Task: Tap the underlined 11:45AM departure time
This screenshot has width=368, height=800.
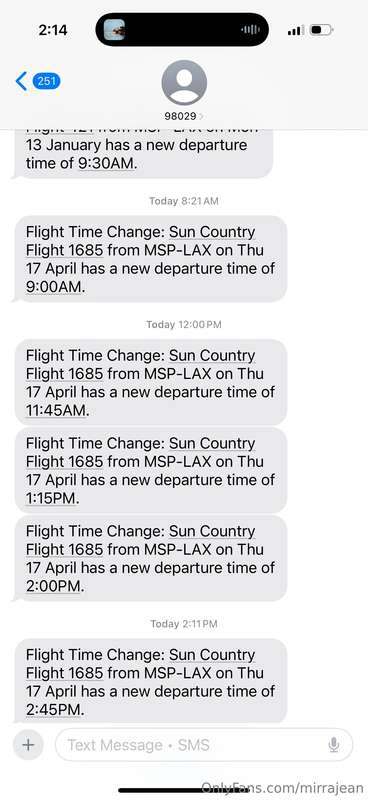Action: (56, 410)
